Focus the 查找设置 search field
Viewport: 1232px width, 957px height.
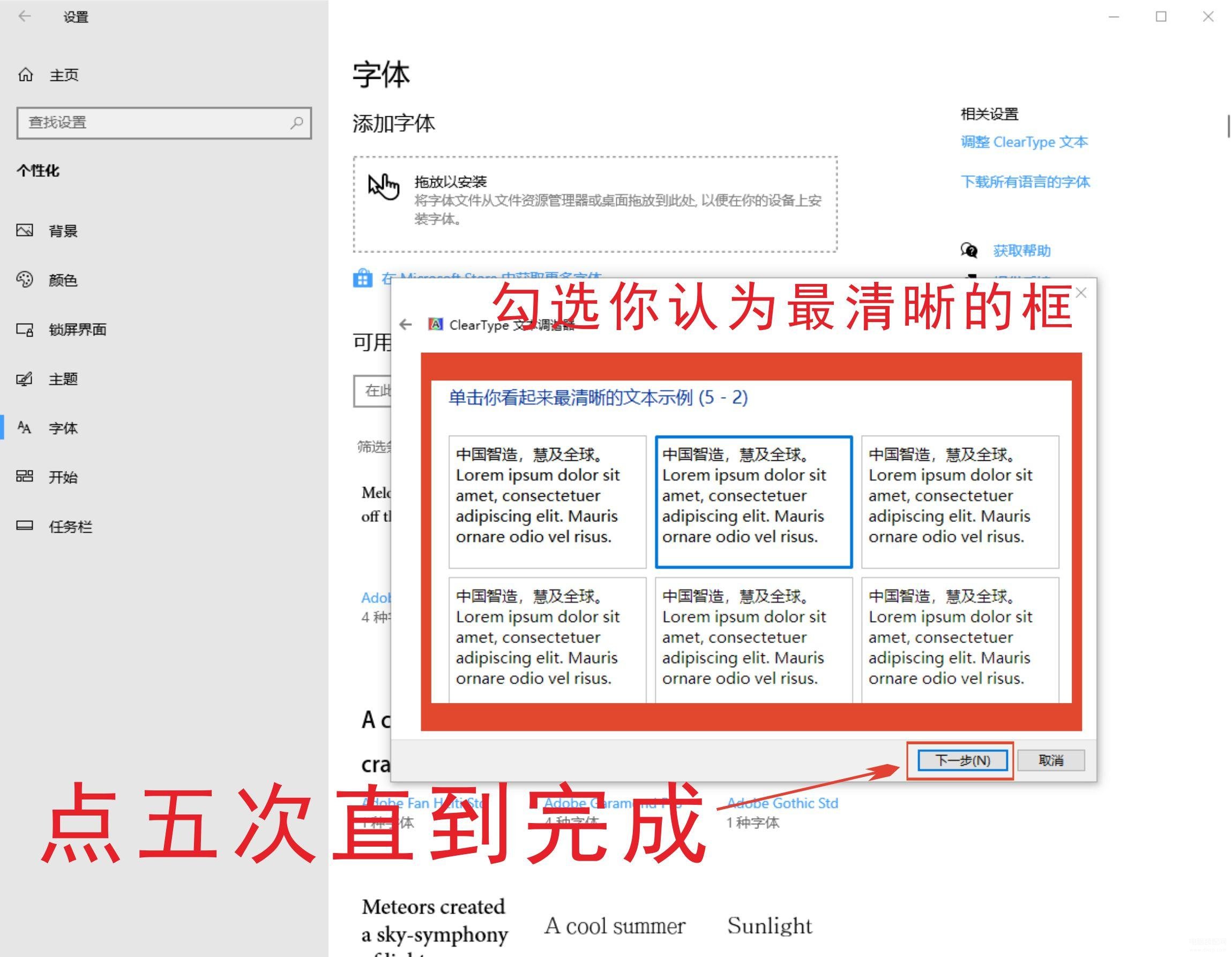[163, 122]
